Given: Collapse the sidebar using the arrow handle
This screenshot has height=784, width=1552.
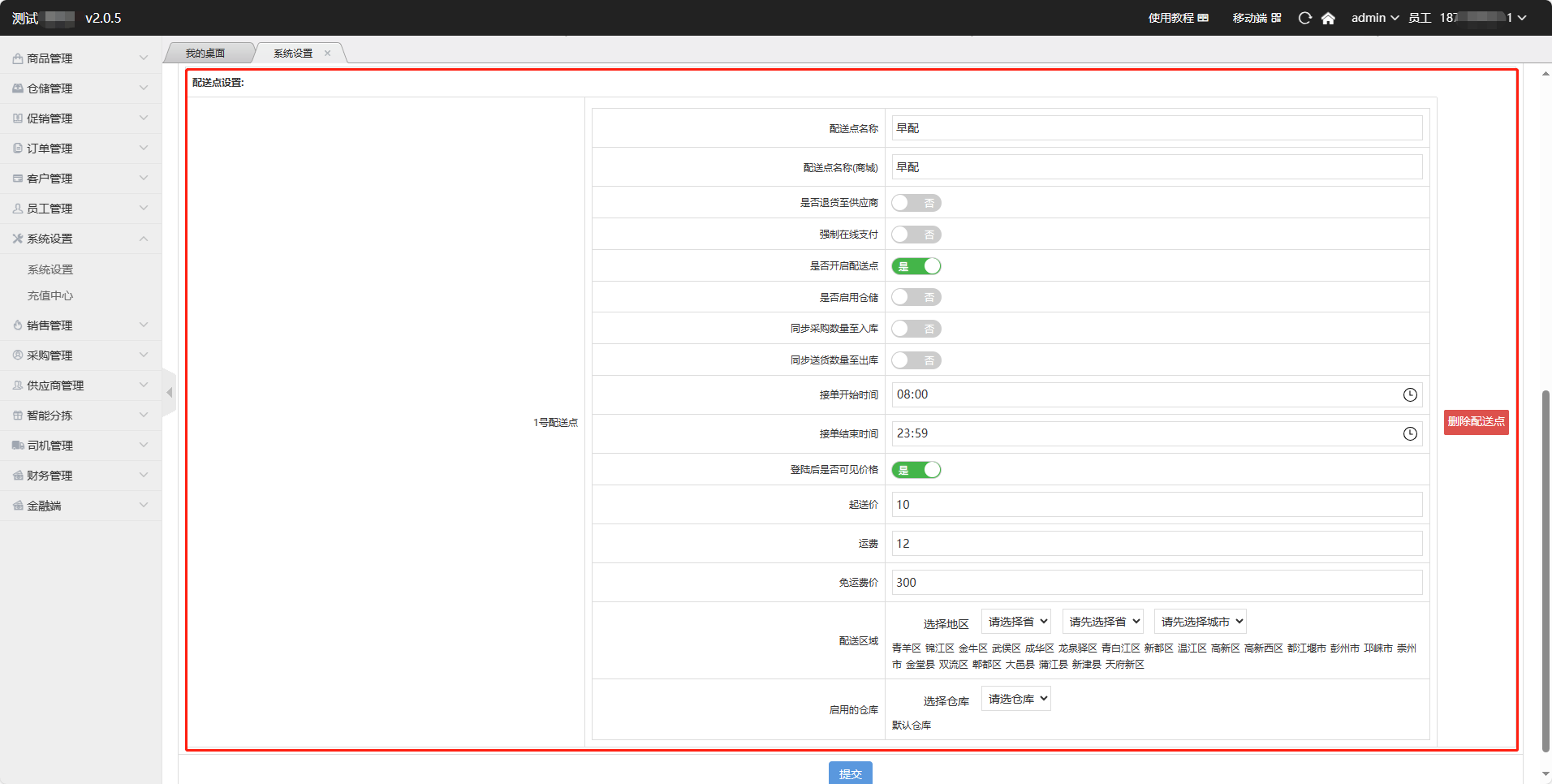Looking at the screenshot, I should (x=169, y=393).
